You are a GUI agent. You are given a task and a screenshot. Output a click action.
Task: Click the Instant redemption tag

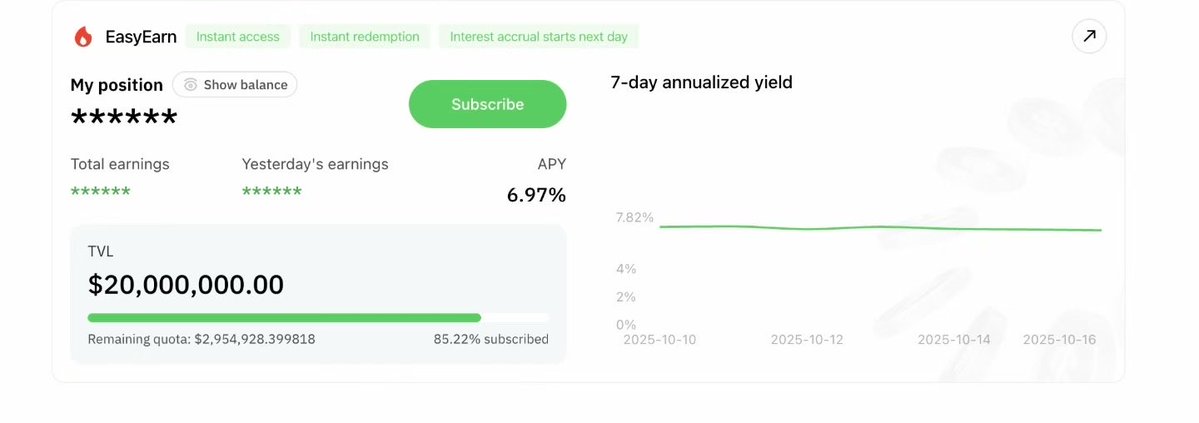click(365, 37)
